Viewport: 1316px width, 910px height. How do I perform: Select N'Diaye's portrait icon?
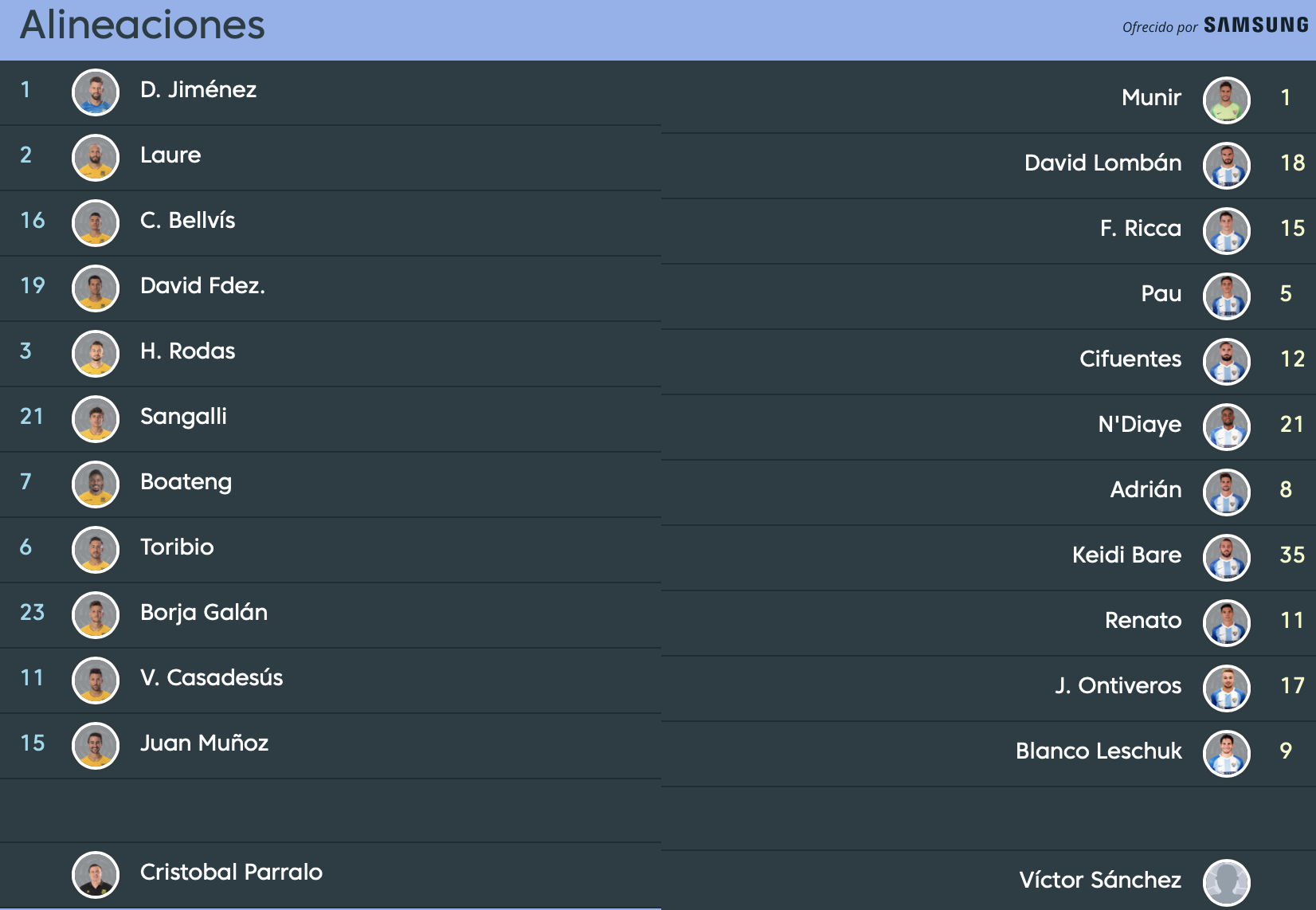pyautogui.click(x=1227, y=427)
